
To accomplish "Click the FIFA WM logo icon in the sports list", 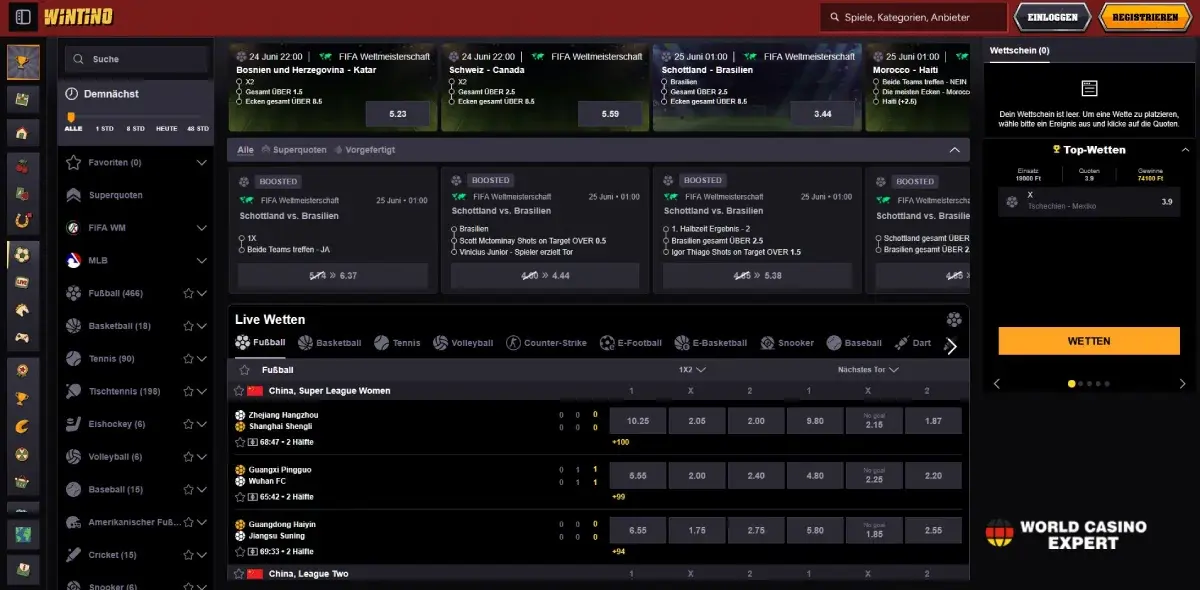I will 73,228.
